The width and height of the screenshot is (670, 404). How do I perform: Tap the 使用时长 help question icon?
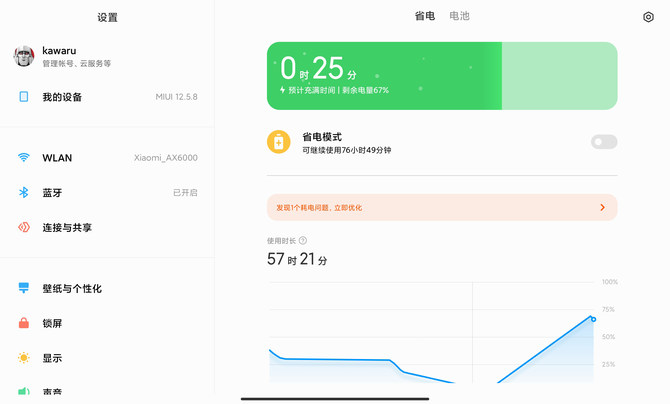click(x=303, y=241)
